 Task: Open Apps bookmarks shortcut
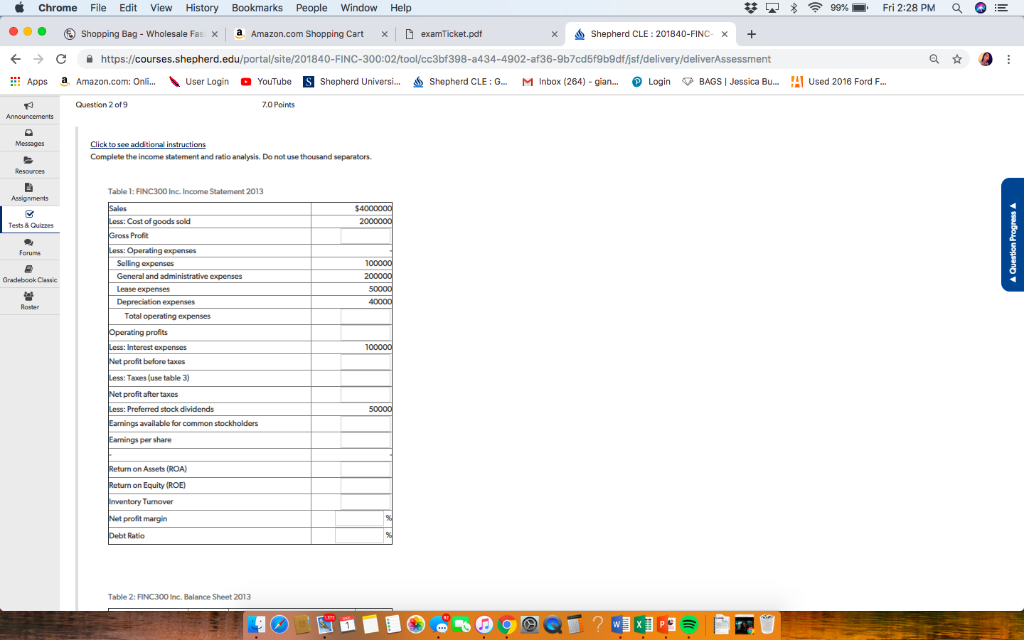point(29,82)
